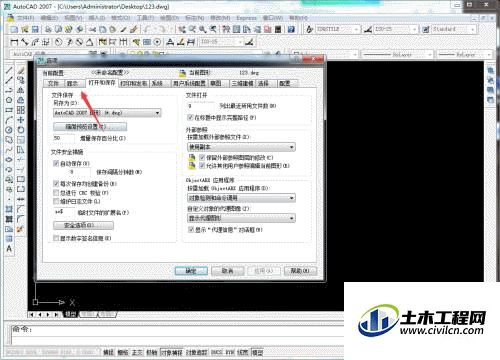Click the 增量保存百分比 input field
The image size is (500, 360).
(64, 138)
